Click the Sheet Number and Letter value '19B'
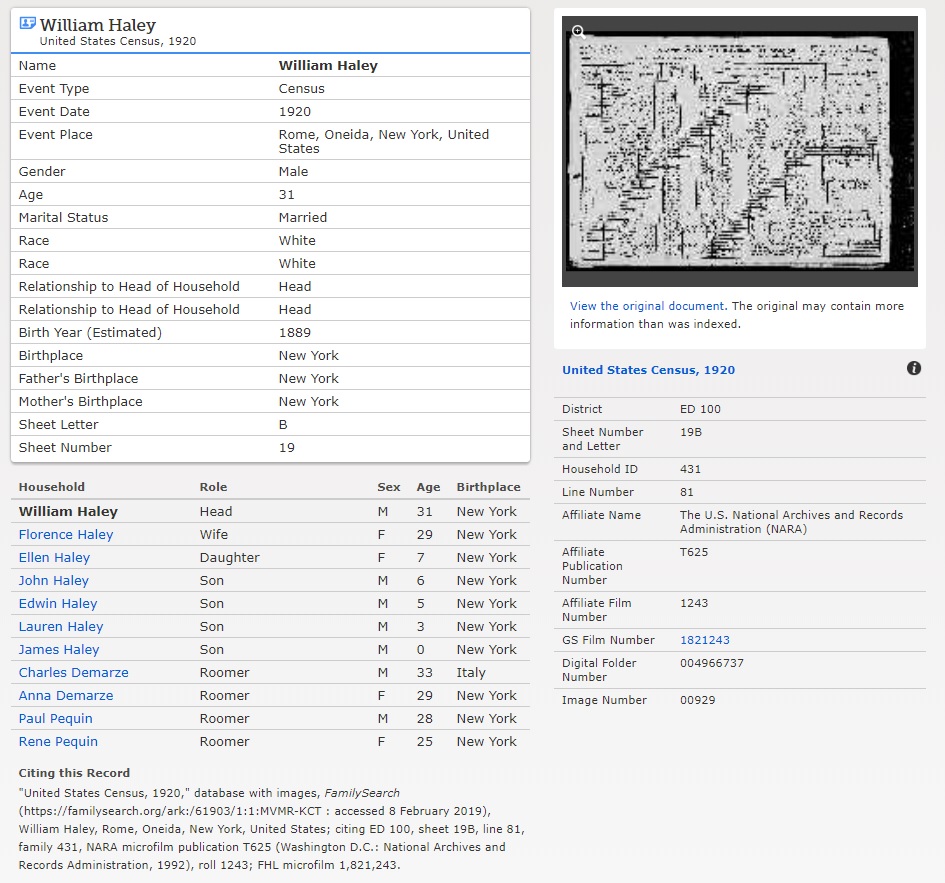Screen dimensions: 945x883 691,432
